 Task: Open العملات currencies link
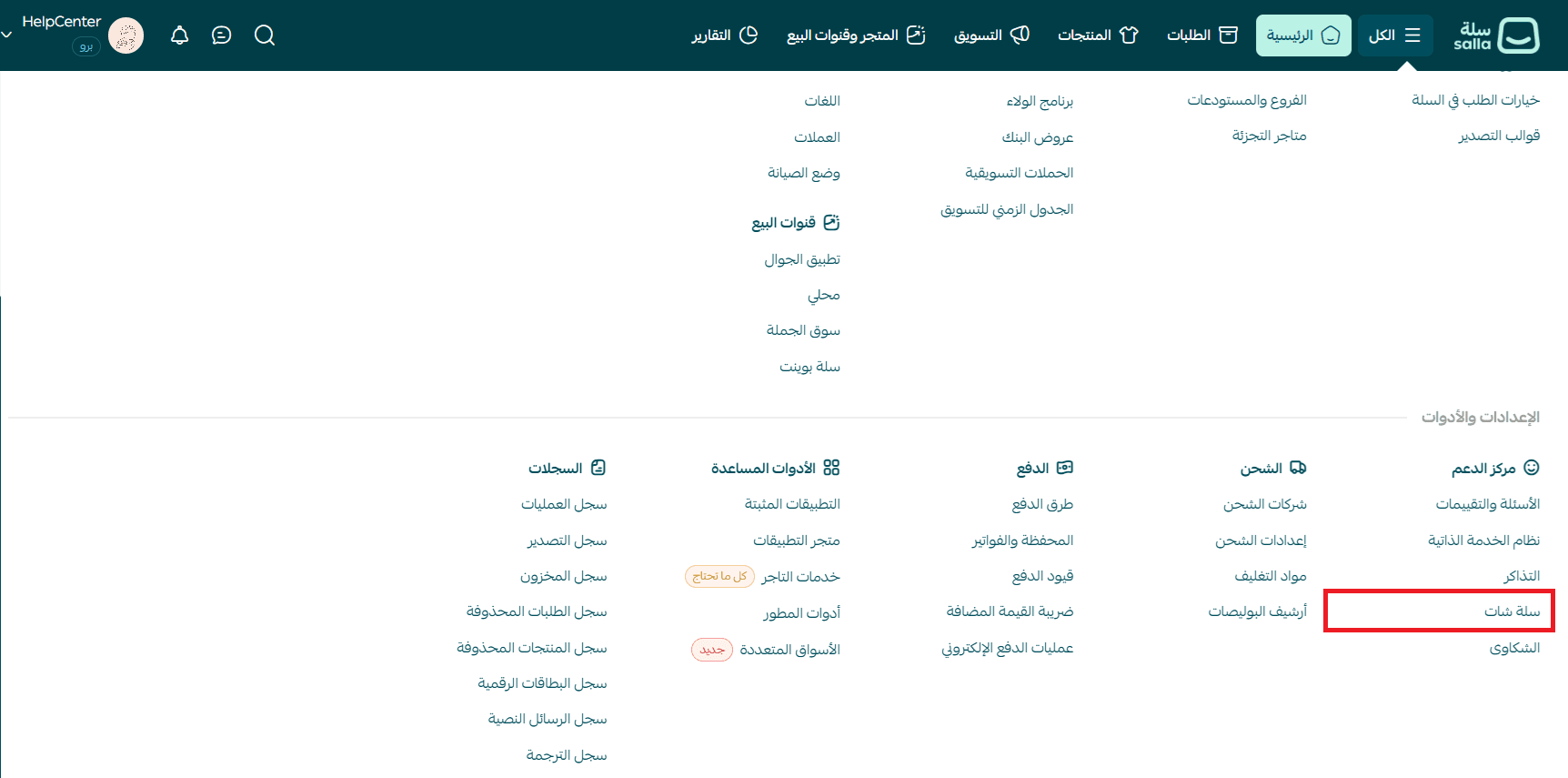817,137
